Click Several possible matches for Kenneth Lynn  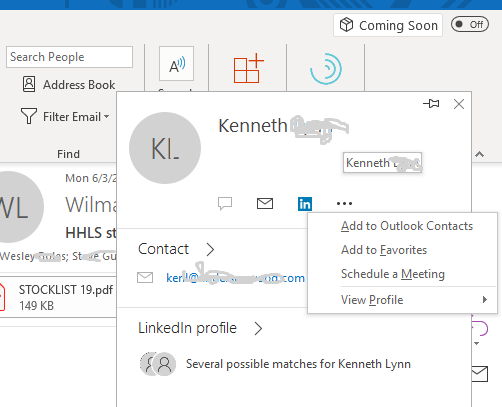(298, 364)
